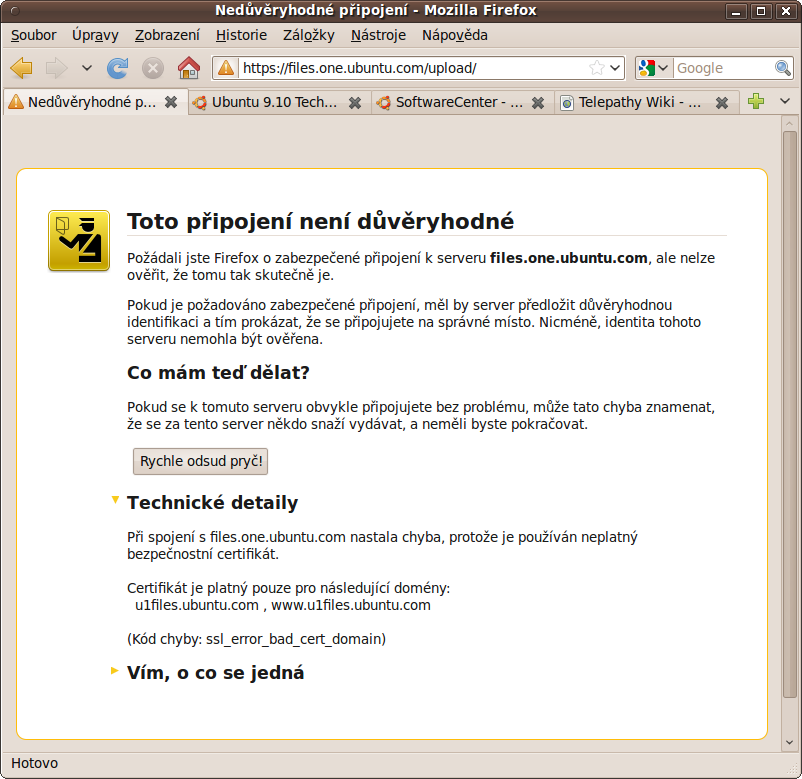The height and width of the screenshot is (779, 802).
Task: Bookmark page with the star icon
Action: 596,68
